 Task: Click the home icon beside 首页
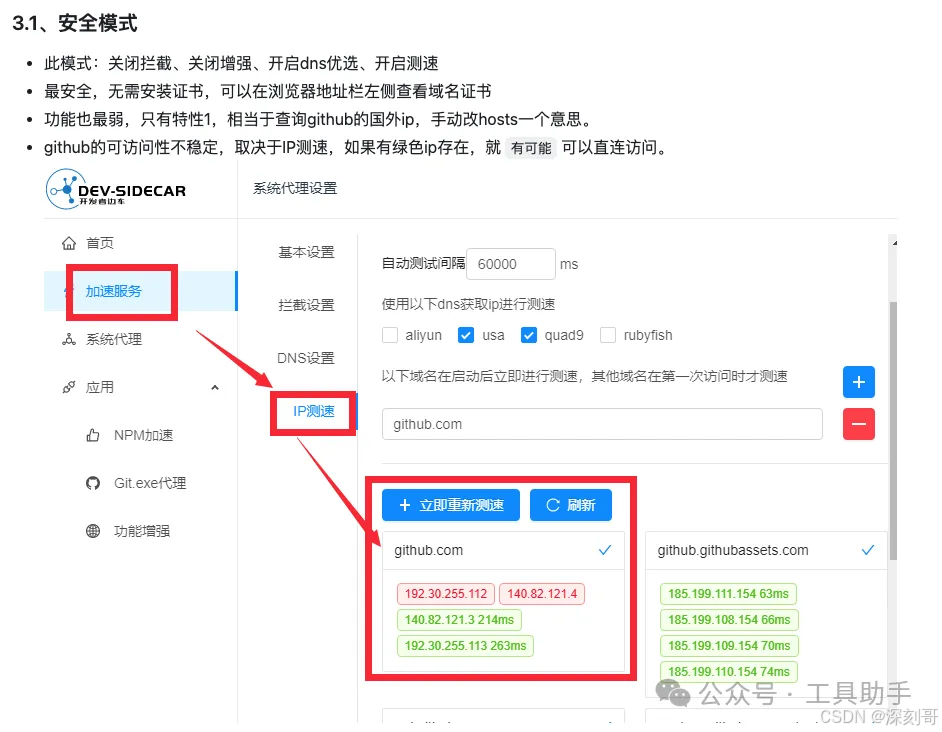point(69,243)
